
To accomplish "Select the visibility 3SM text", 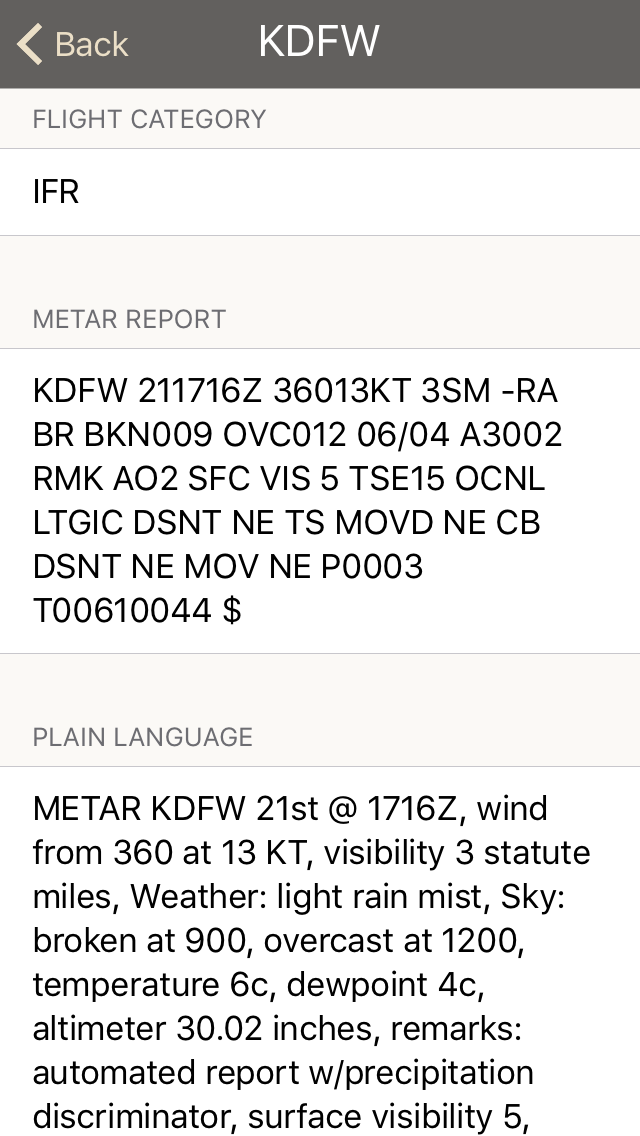I will [x=464, y=390].
